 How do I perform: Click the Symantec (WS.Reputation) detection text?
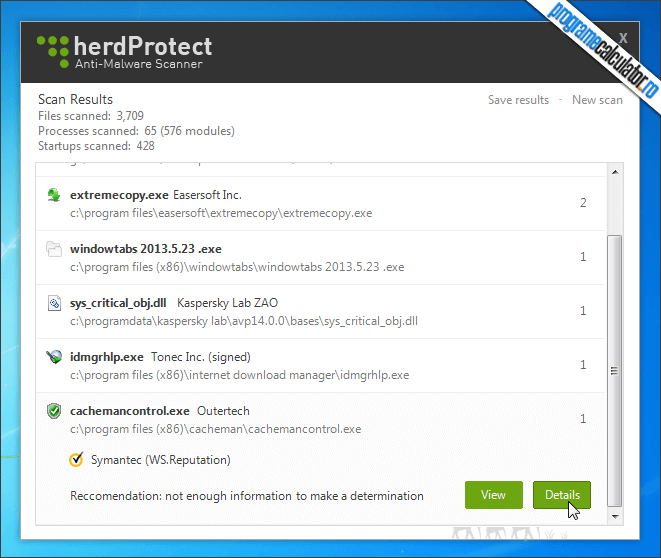point(161,460)
